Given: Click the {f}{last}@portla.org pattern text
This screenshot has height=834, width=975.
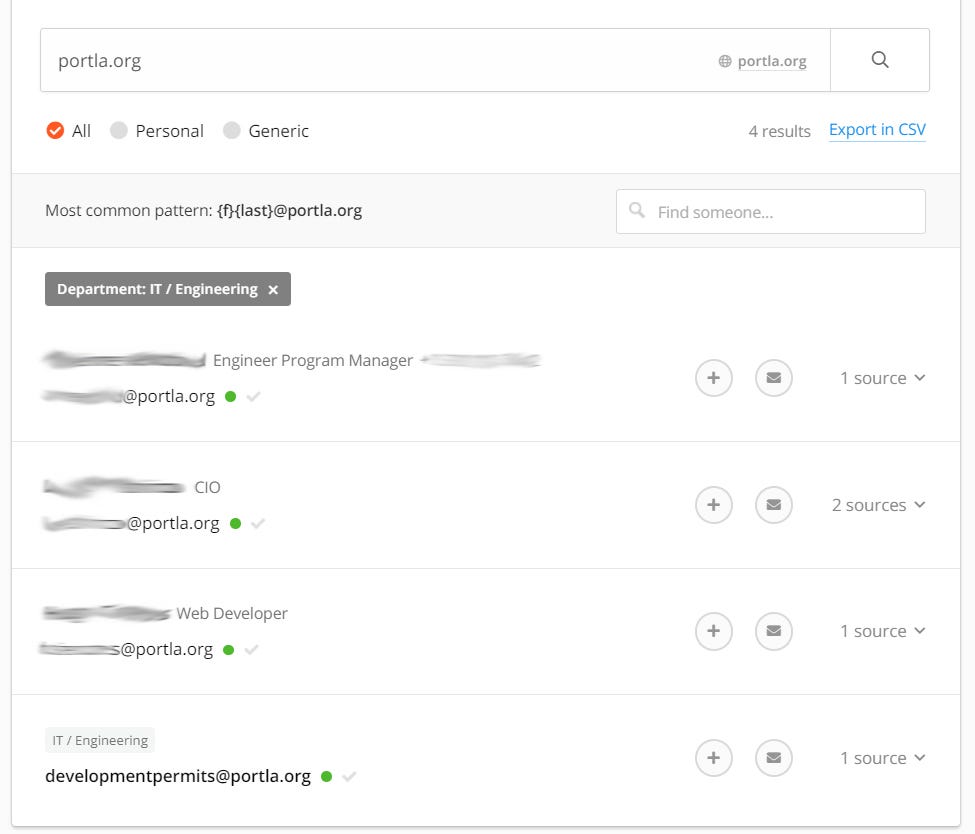Looking at the screenshot, I should (x=289, y=210).
